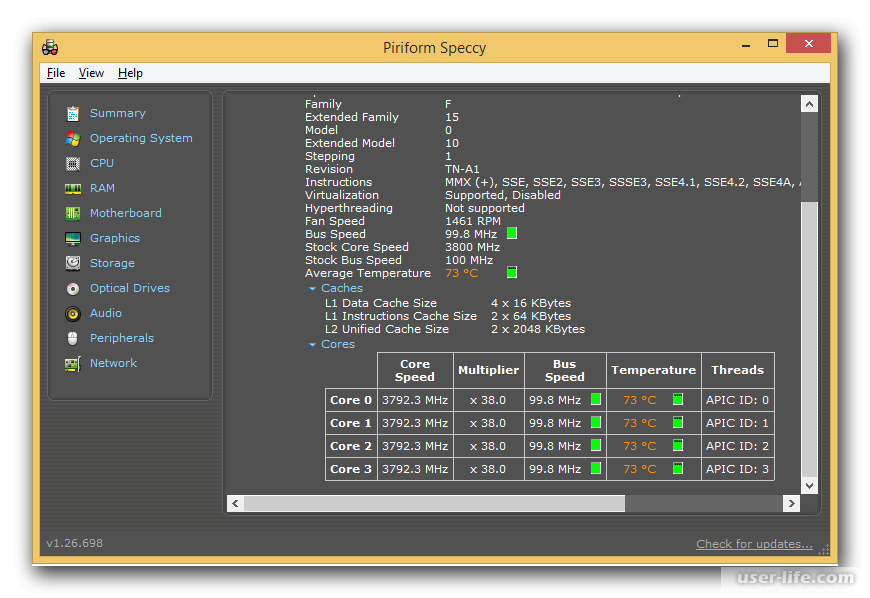Click the Graphics monitor icon
Screen dimensions: 870x598
coord(73,239)
